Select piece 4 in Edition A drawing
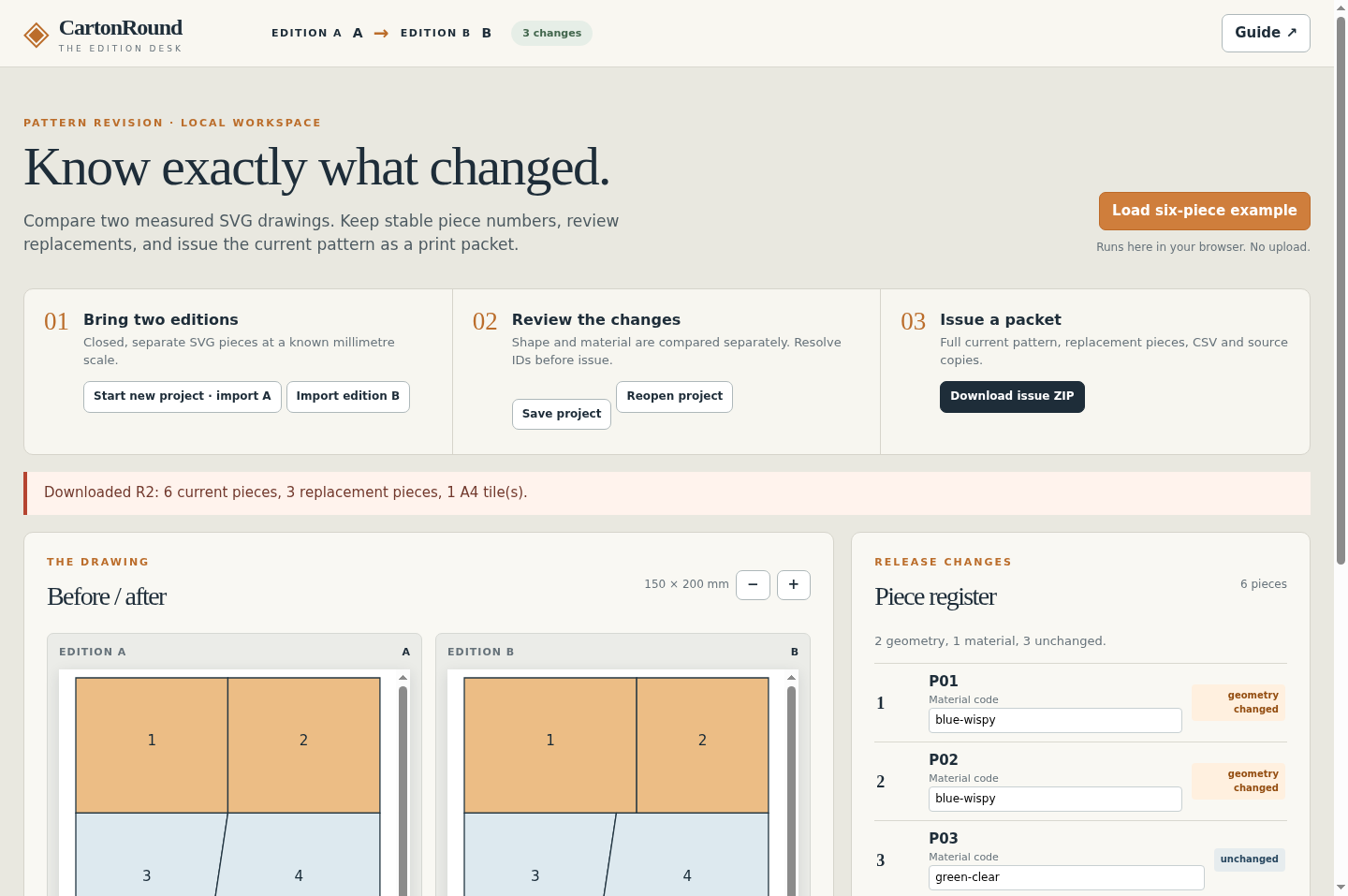Screen dimensions: 1348x896 tap(300, 854)
